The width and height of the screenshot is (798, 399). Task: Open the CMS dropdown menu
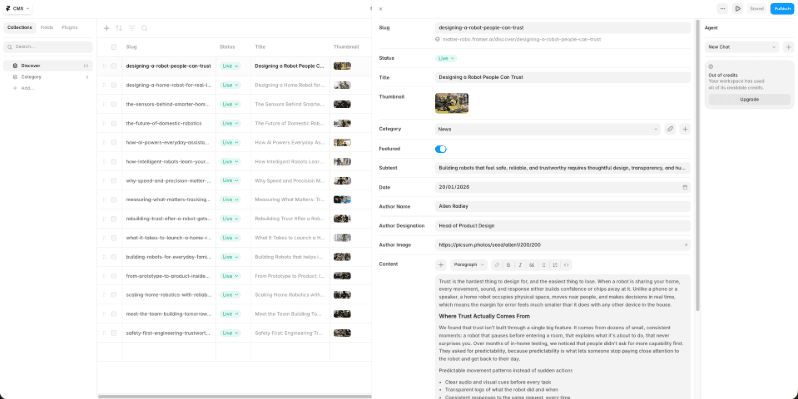pos(18,9)
